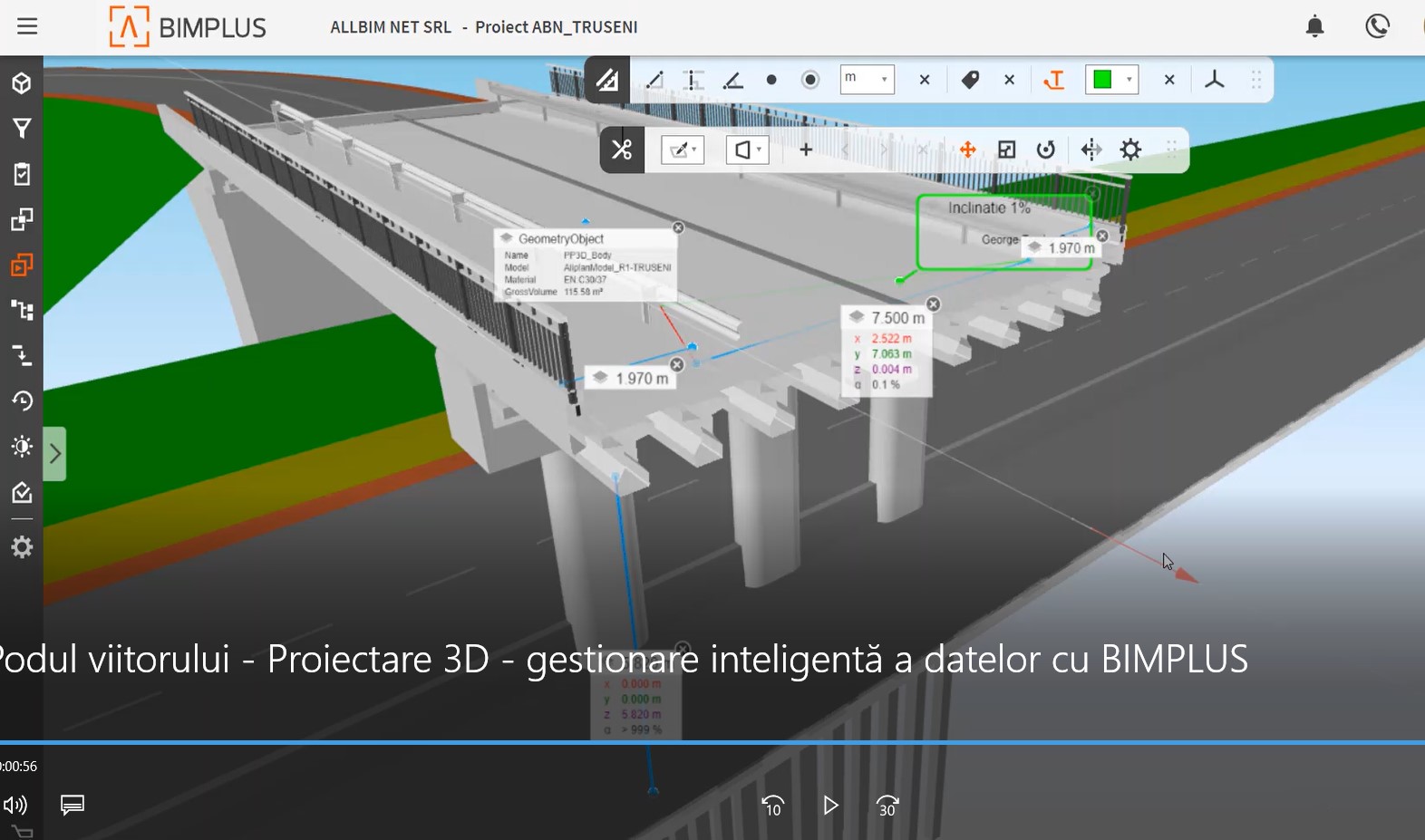Image resolution: width=1425 pixels, height=840 pixels.
Task: Open the structure tree icon in sidebar
Action: (22, 311)
